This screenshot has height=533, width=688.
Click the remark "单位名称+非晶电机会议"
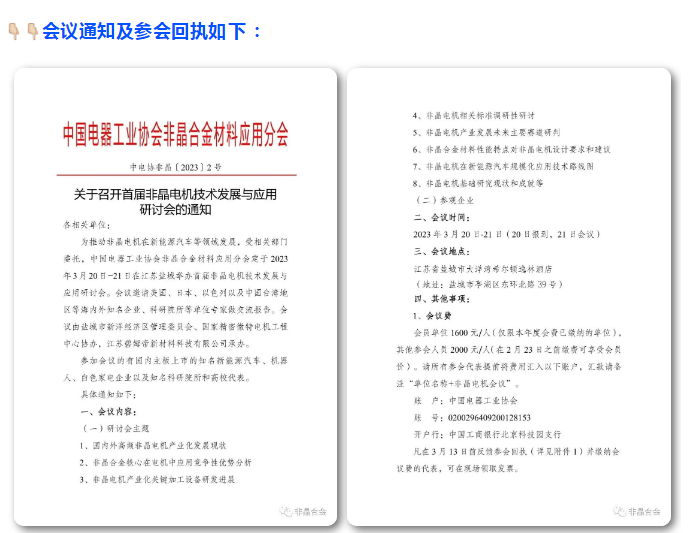459,384
